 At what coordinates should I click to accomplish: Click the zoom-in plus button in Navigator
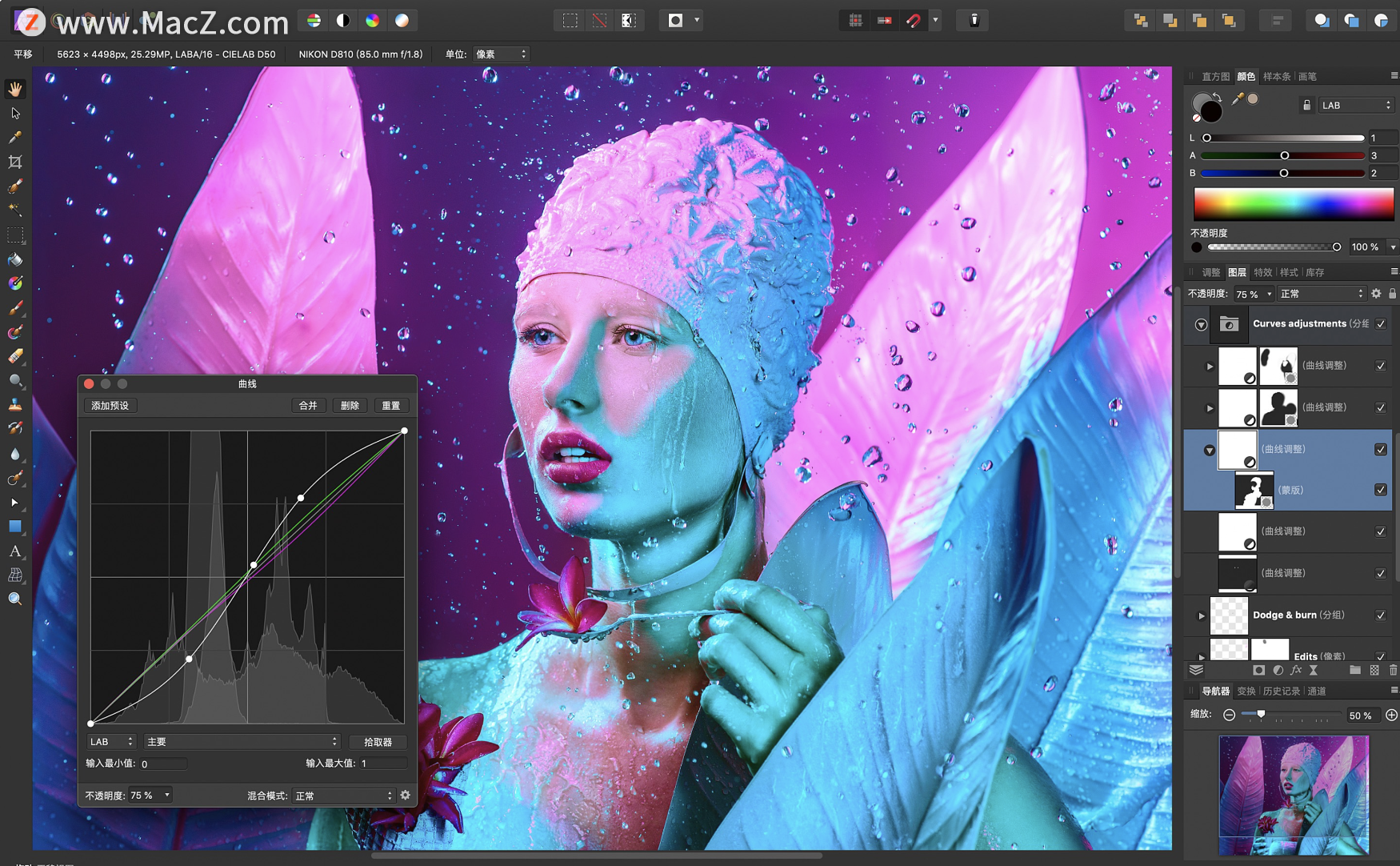click(1391, 715)
